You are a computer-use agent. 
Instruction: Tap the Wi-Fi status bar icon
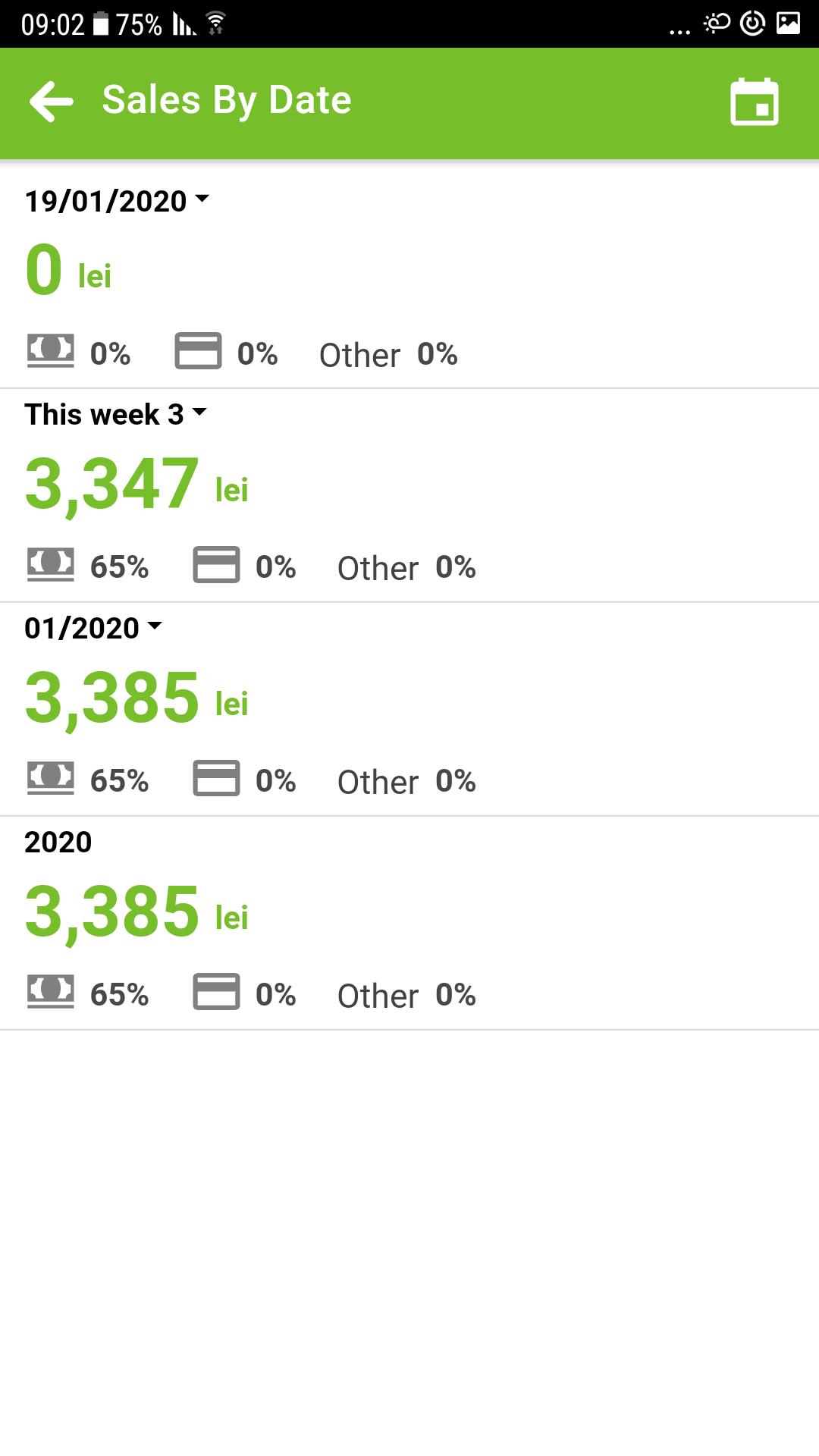point(216,24)
